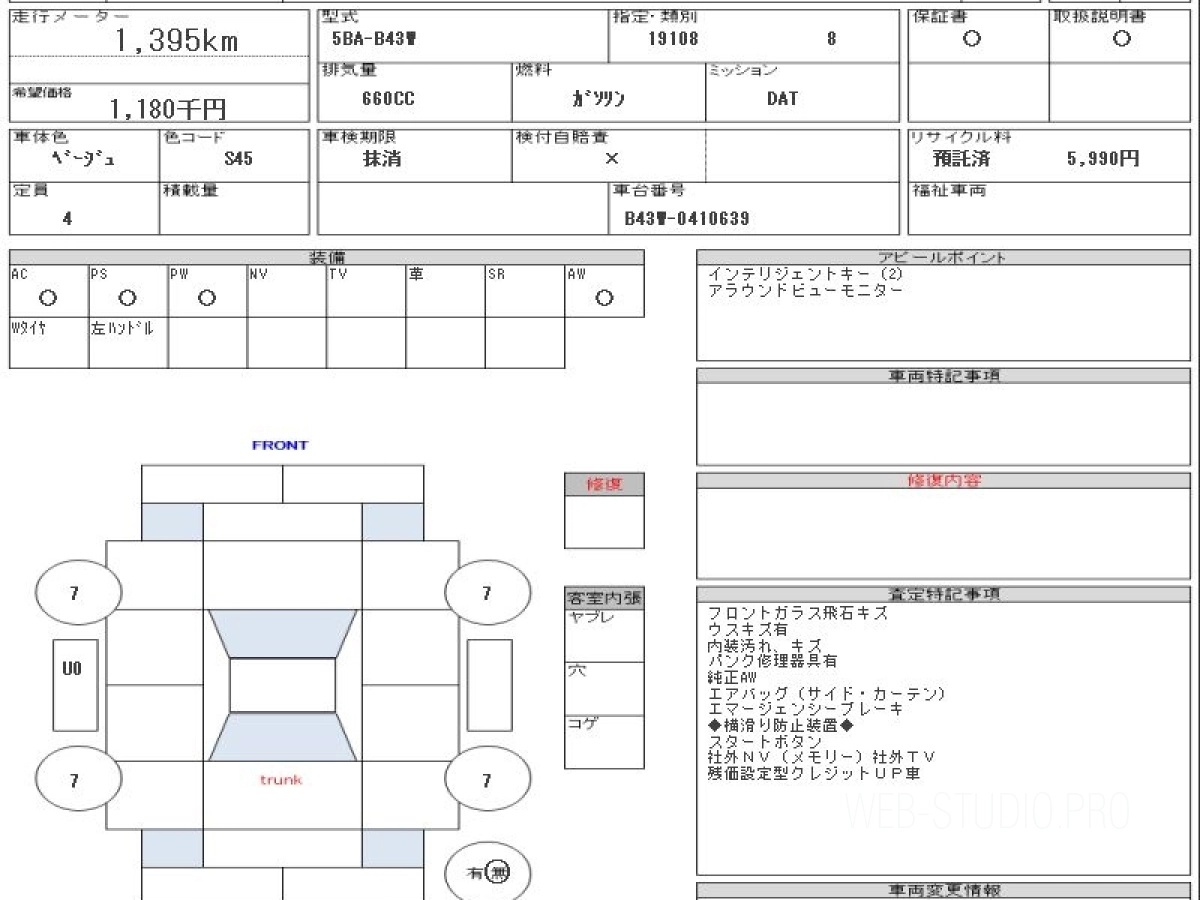The image size is (1200, 900).
Task: Select the PS equipment circle
Action: click(127, 298)
